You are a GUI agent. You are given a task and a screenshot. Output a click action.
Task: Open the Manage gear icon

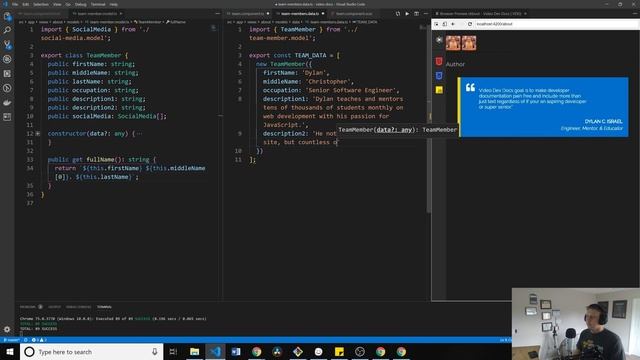click(7, 329)
